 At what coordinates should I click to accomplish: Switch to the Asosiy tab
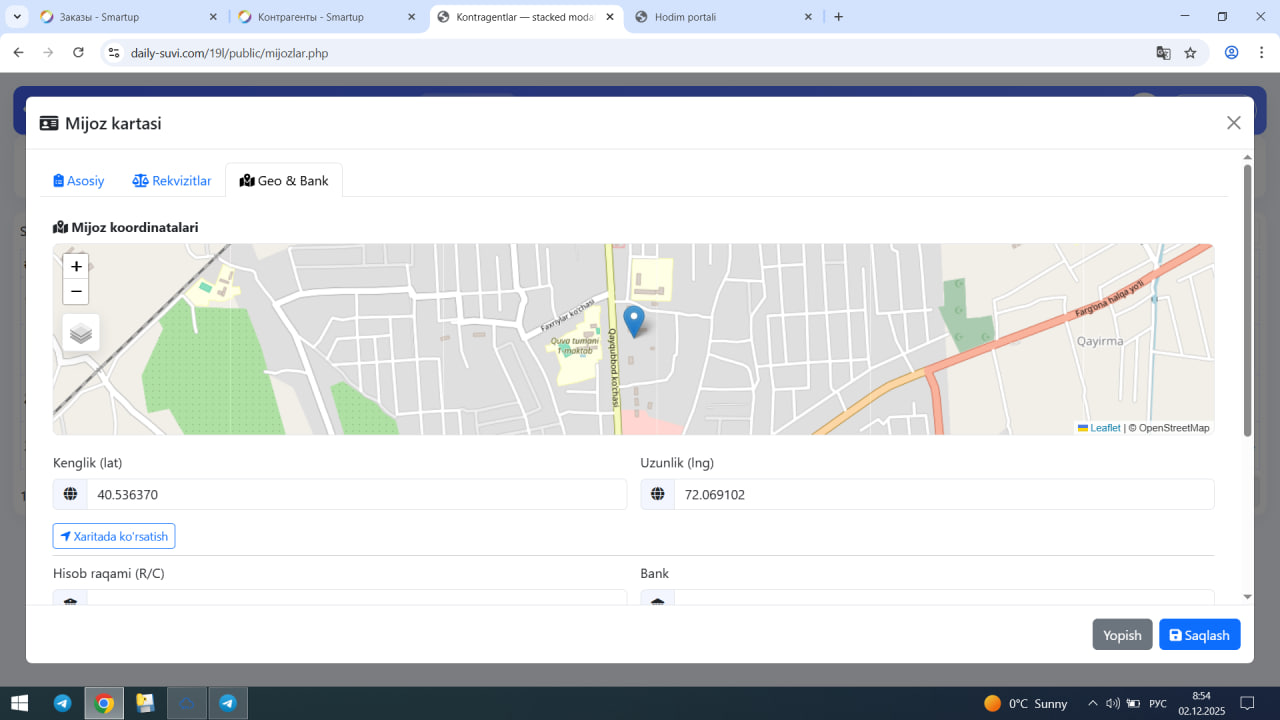79,181
